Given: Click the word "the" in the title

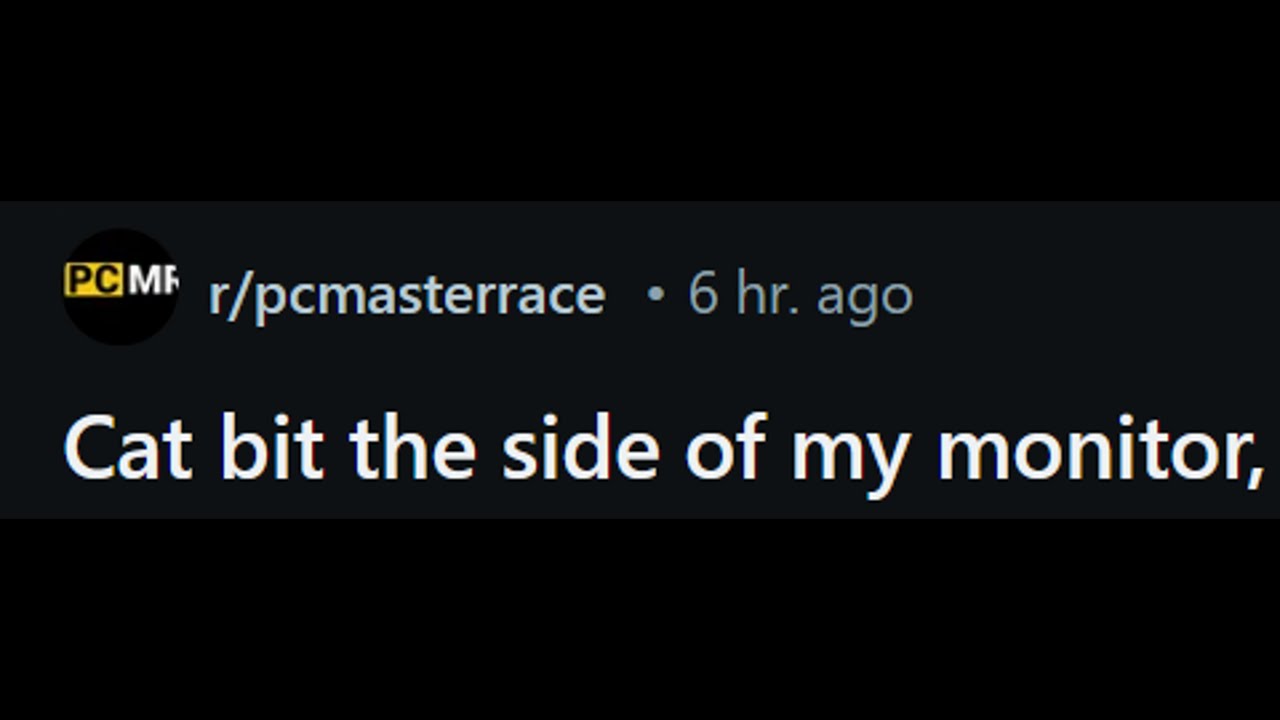Looking at the screenshot, I should pos(412,450).
